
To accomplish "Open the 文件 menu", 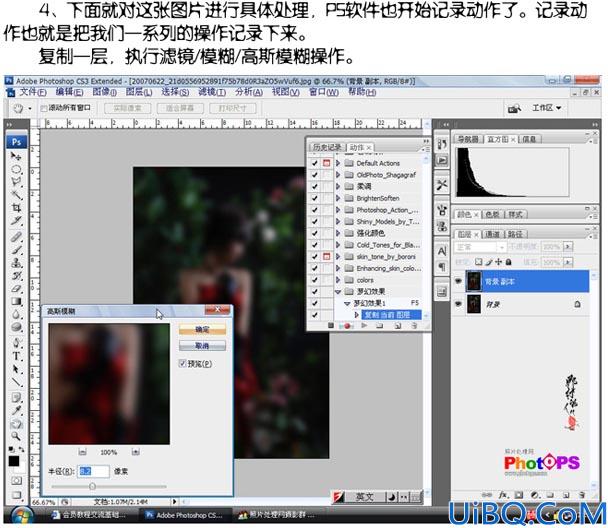I will click(33, 92).
